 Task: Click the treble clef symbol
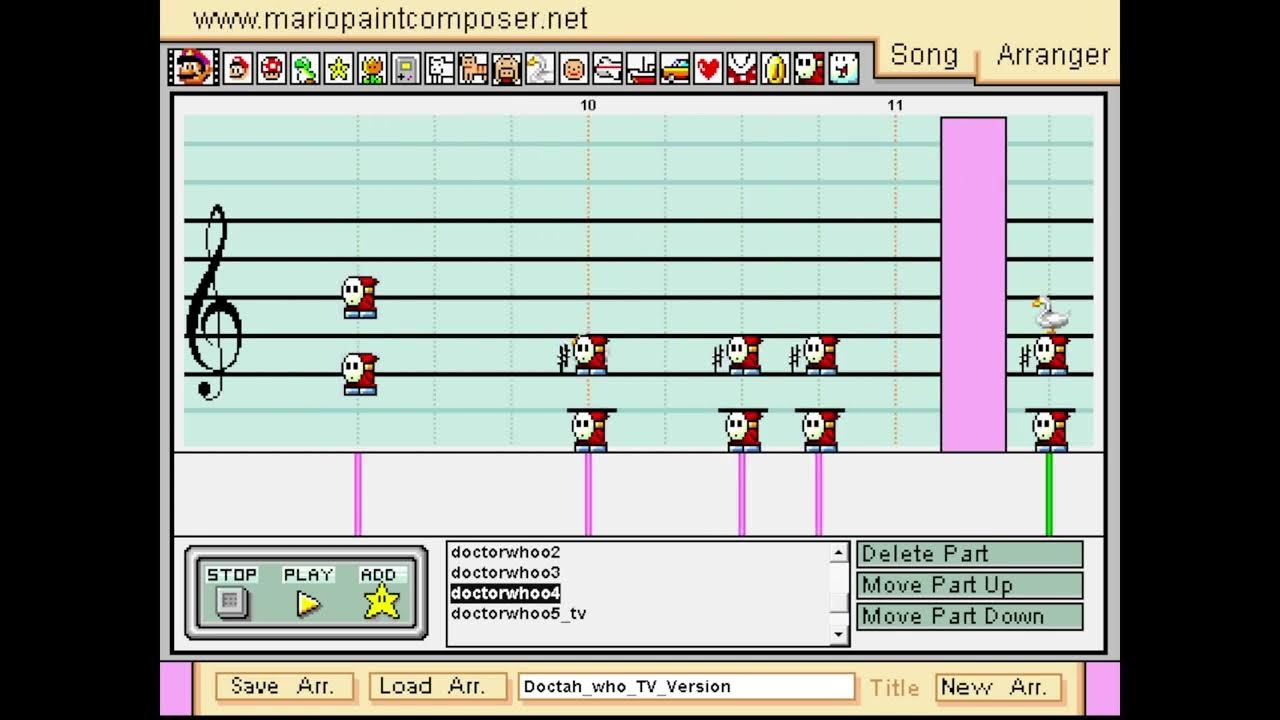point(214,303)
